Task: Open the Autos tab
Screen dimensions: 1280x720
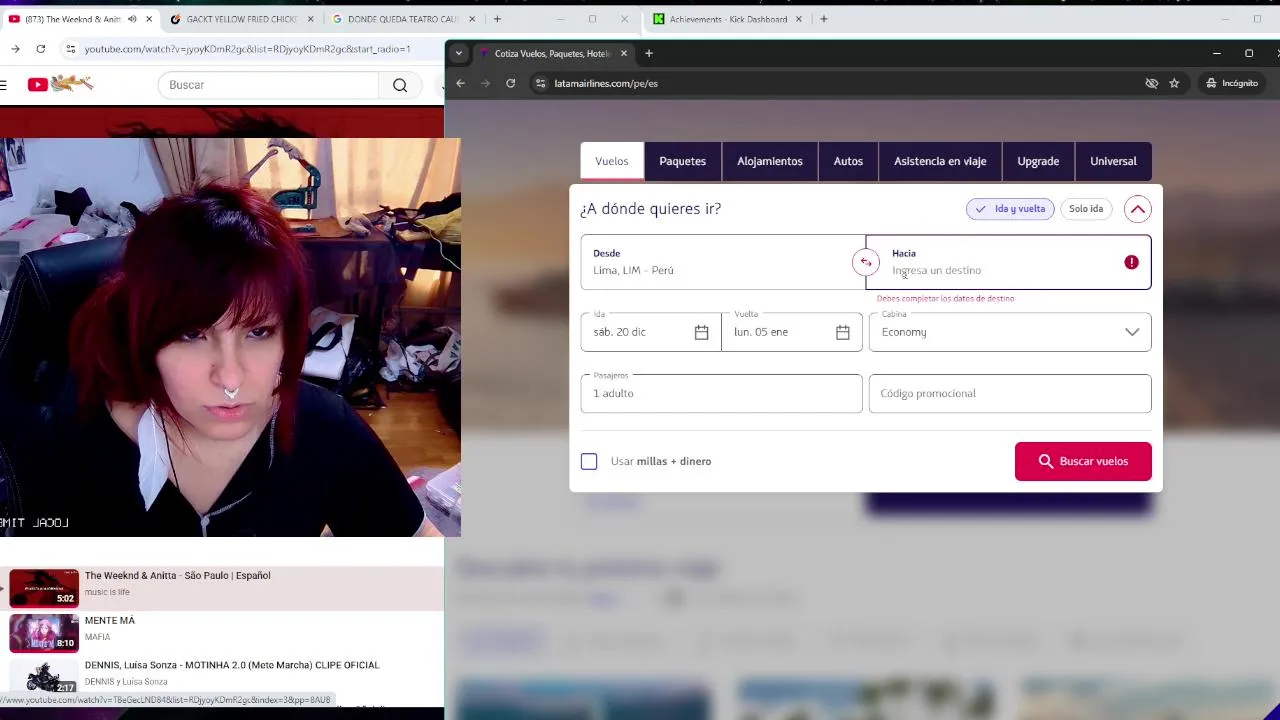Action: click(848, 161)
